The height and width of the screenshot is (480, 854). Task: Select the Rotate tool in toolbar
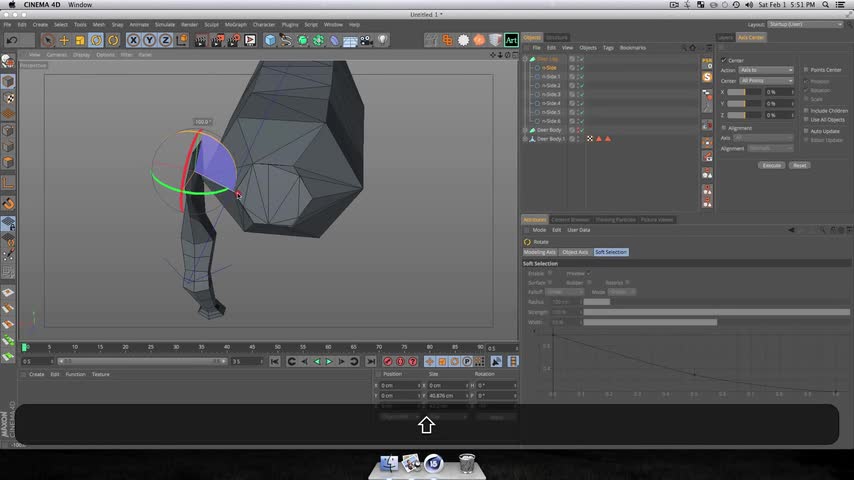coord(96,40)
